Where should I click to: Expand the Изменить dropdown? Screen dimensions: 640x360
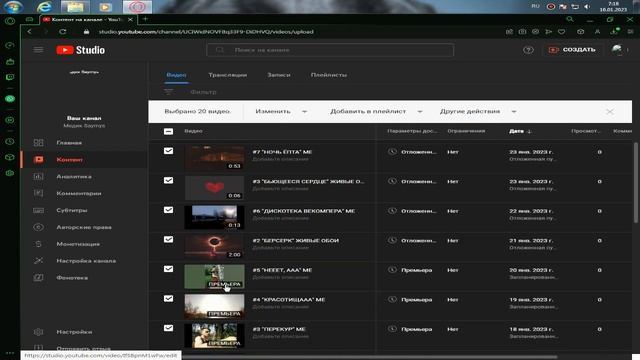click(x=281, y=111)
